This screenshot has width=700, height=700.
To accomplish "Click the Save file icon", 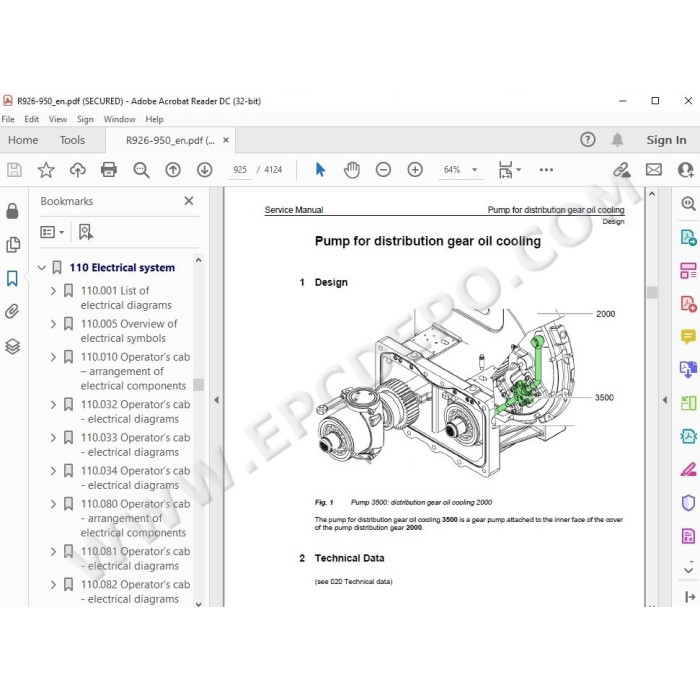I will click(14, 170).
